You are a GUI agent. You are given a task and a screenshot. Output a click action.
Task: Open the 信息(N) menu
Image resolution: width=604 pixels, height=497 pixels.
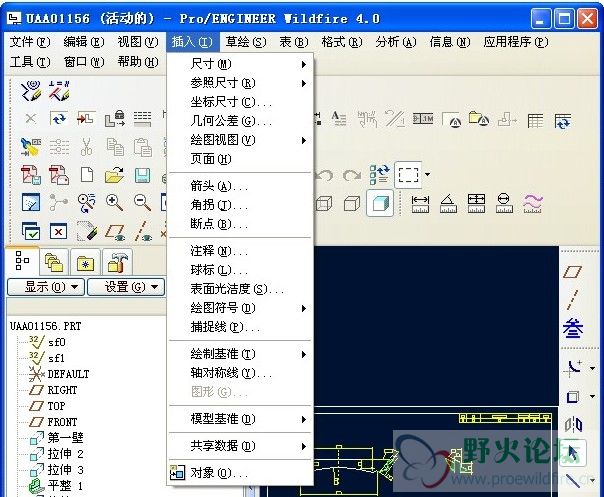click(x=450, y=42)
